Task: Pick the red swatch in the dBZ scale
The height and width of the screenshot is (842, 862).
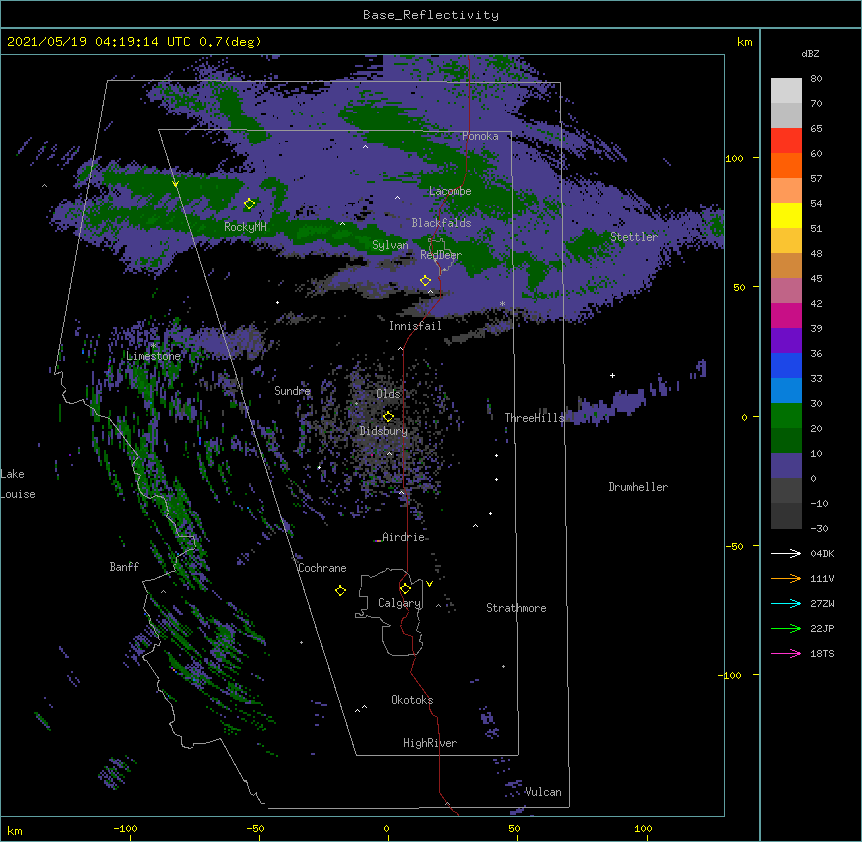Action: [786, 141]
